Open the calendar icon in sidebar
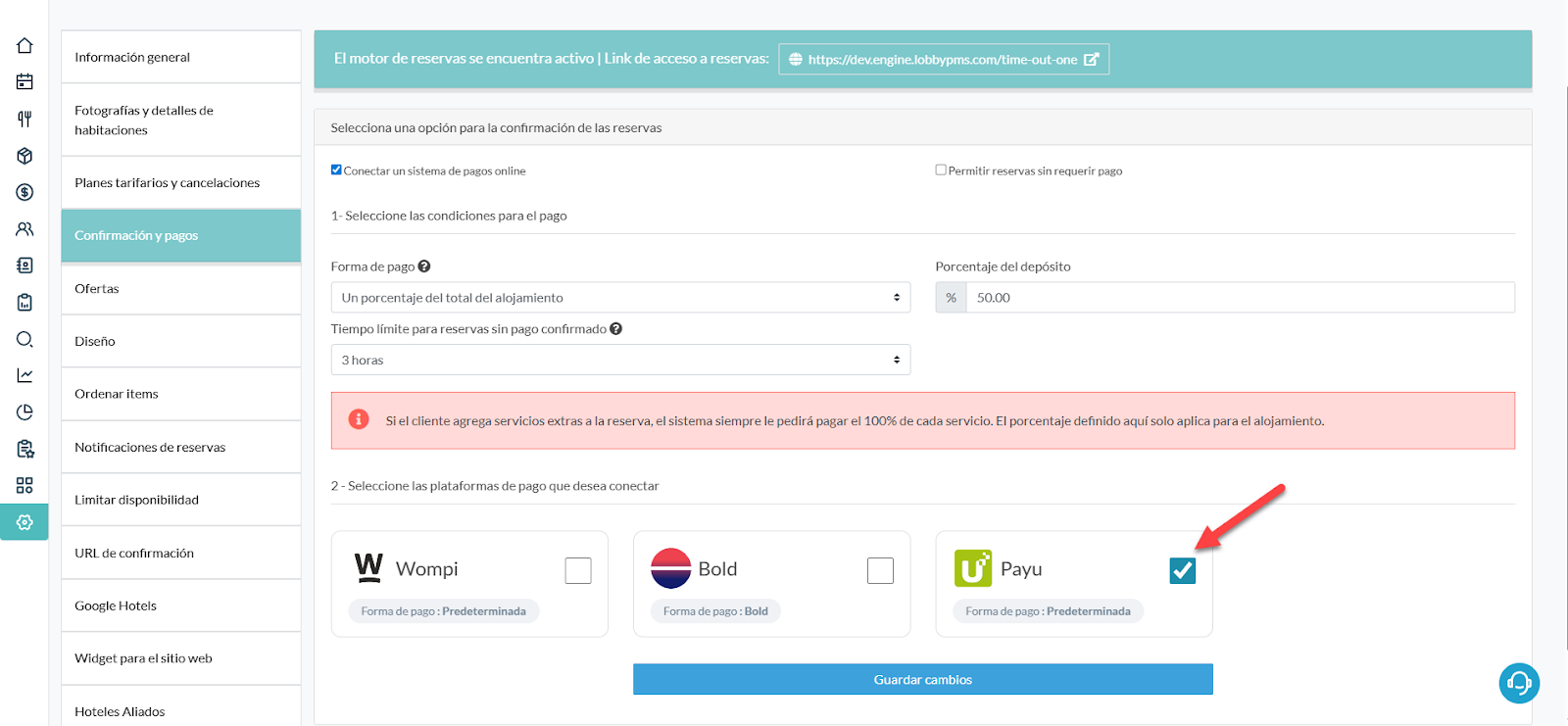Viewport: 1568px width, 726px height. click(24, 82)
